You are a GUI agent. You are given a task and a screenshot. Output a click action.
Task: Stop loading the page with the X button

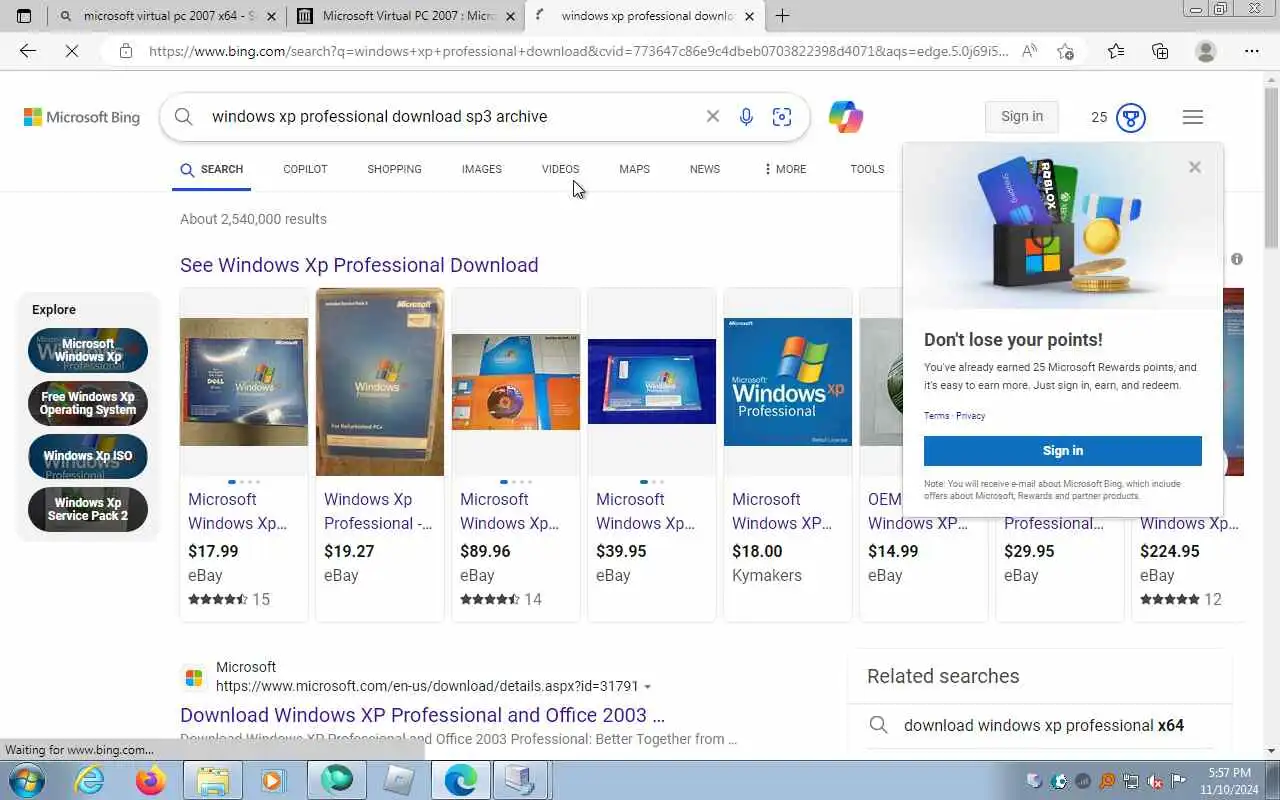pyautogui.click(x=72, y=51)
